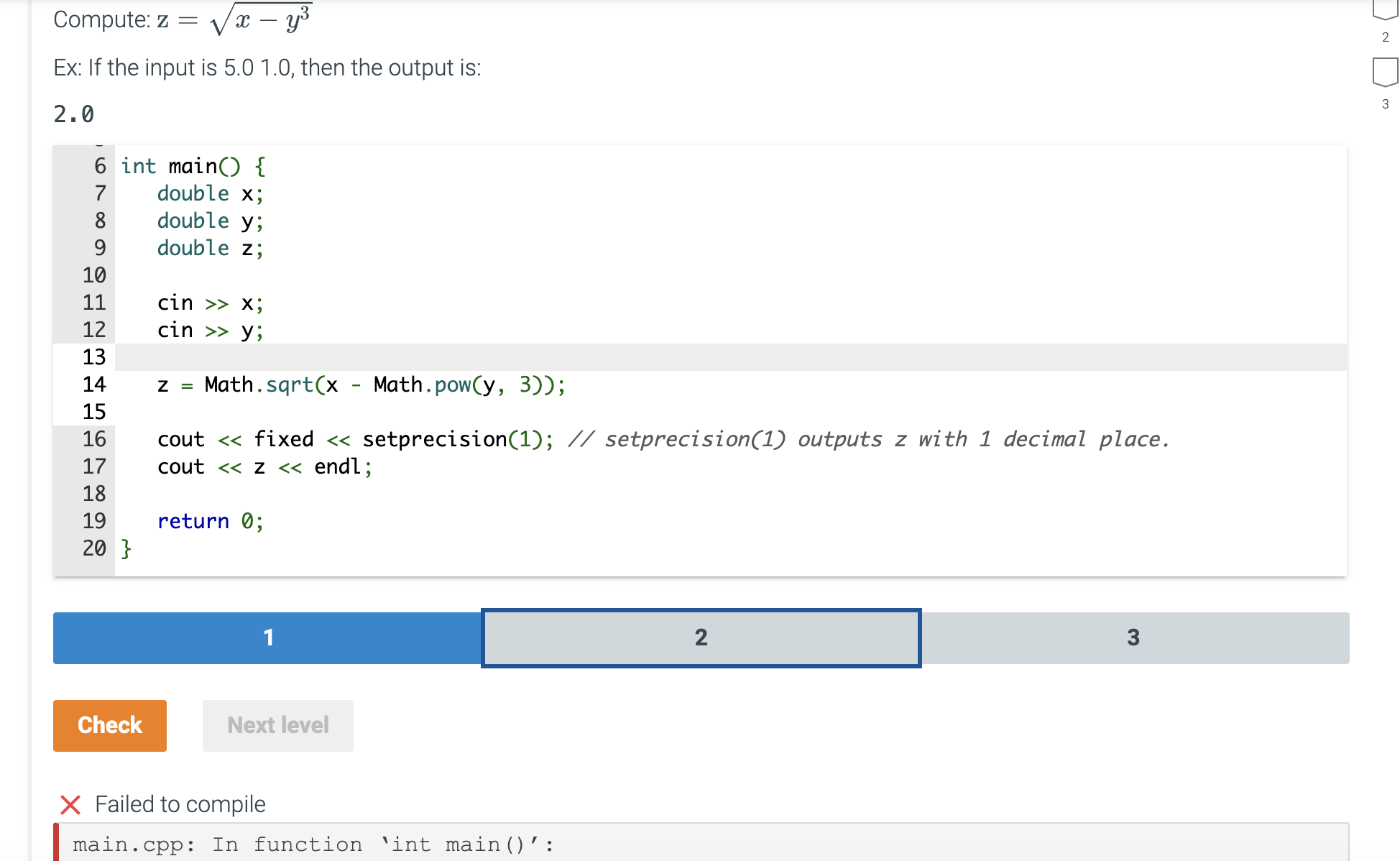Click inside Math.pow(y, 3) on line 14
The height and width of the screenshot is (861, 1400).
point(463,385)
